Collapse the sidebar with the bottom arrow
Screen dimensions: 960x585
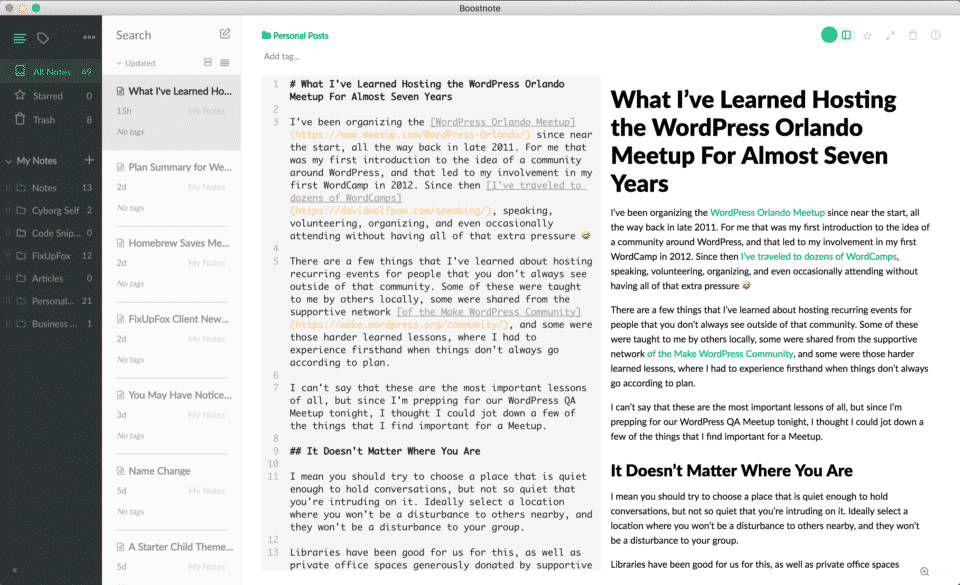click(15, 570)
